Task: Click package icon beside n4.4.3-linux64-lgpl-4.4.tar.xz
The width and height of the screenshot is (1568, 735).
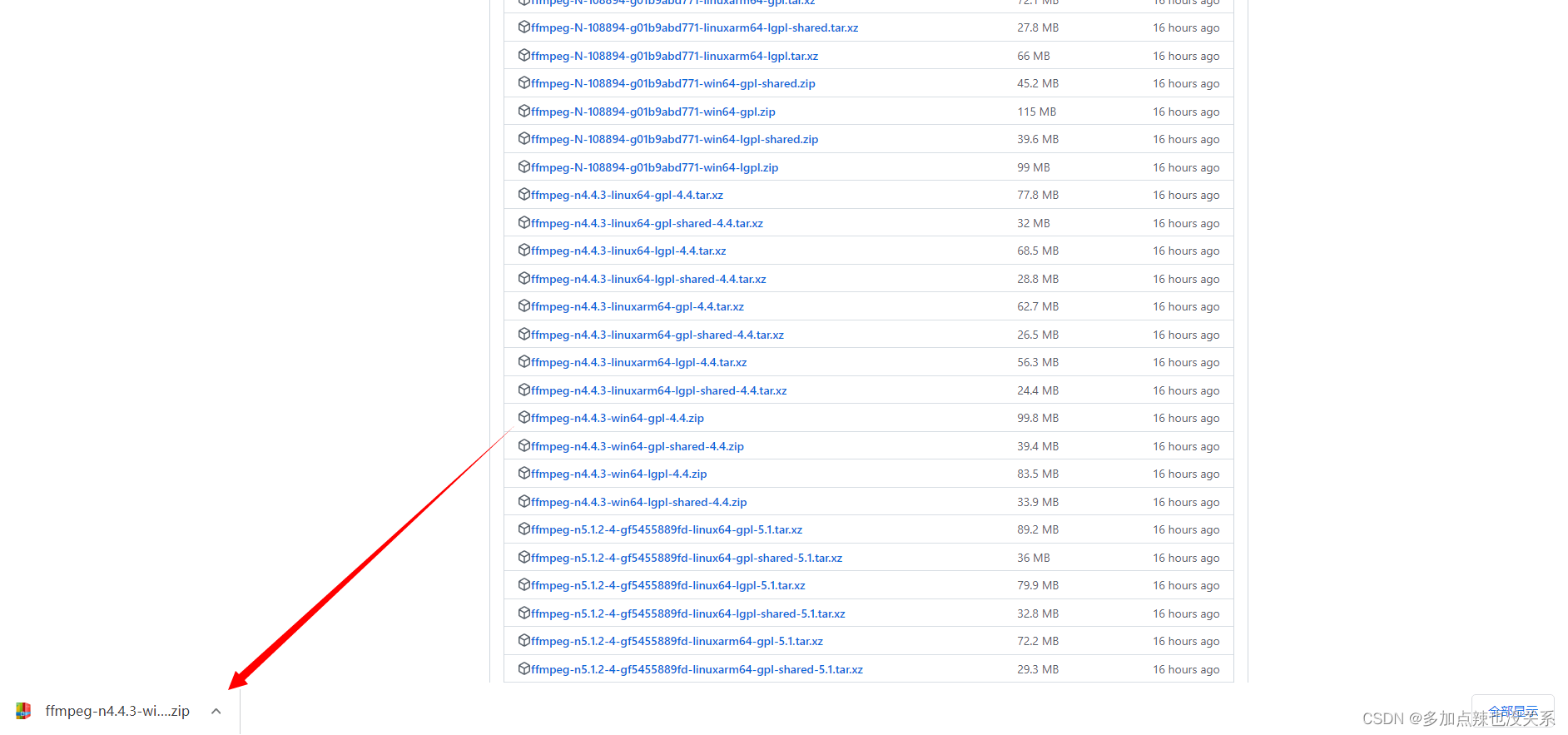Action: (x=524, y=250)
